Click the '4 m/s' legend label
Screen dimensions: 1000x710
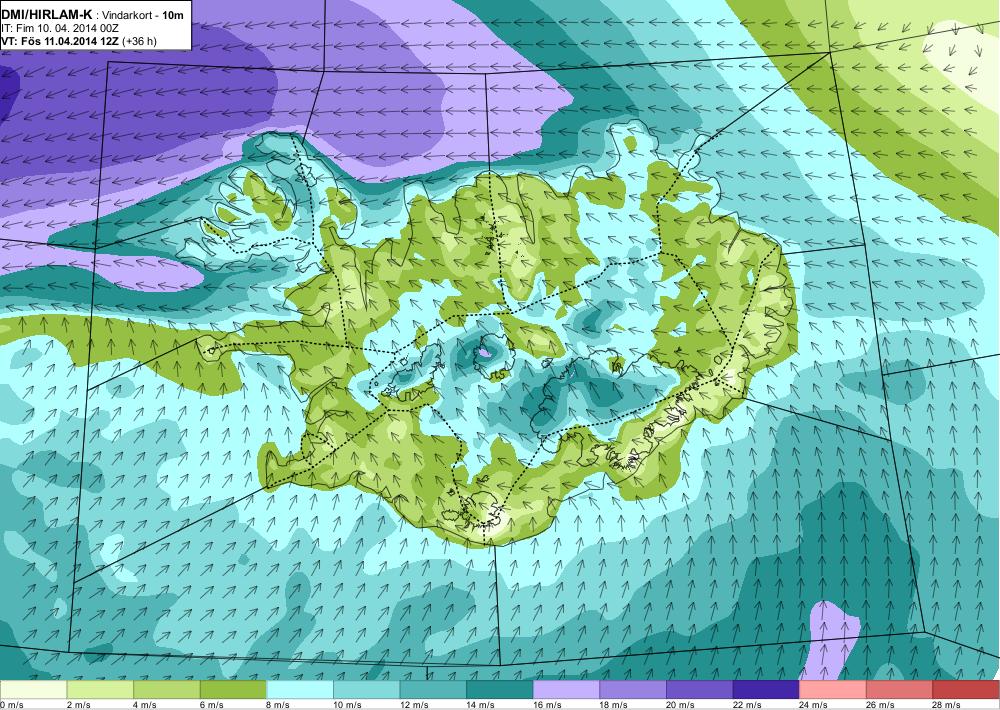(145, 704)
